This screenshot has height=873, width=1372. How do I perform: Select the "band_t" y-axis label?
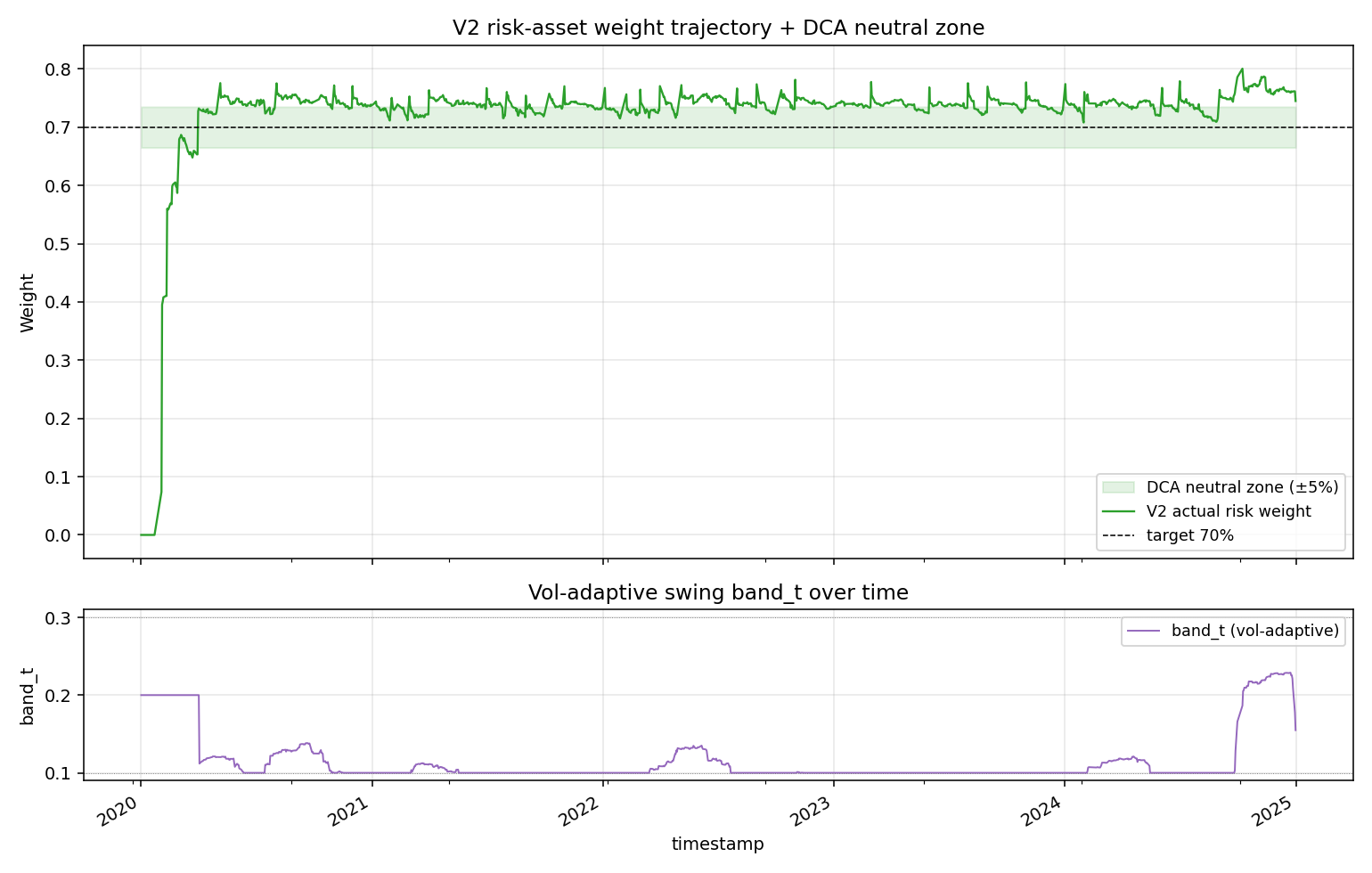pyautogui.click(x=28, y=696)
